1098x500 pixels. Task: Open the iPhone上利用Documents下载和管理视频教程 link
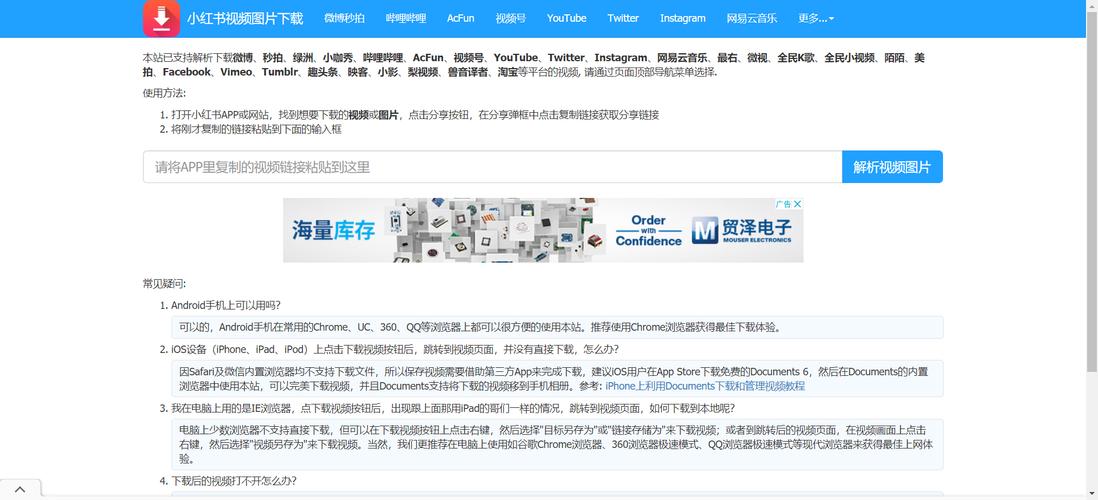click(705, 386)
